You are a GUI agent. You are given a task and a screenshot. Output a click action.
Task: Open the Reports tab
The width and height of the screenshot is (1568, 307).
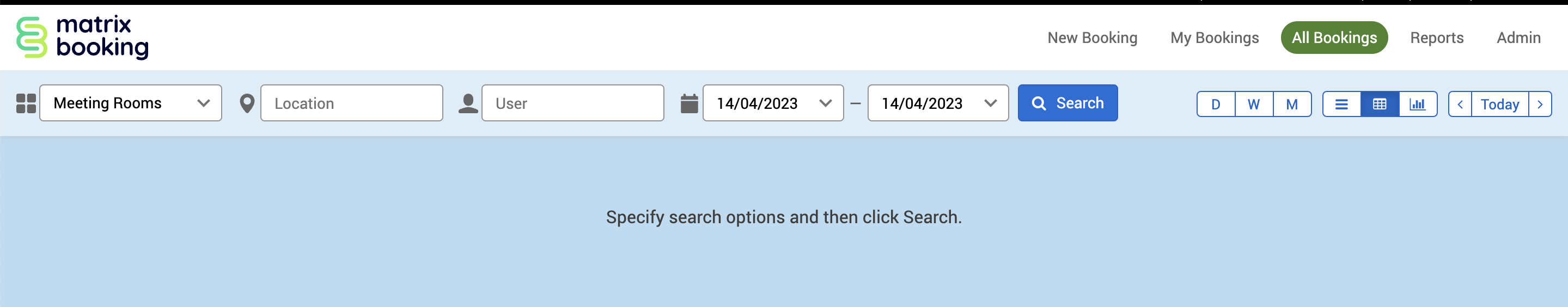(1437, 38)
